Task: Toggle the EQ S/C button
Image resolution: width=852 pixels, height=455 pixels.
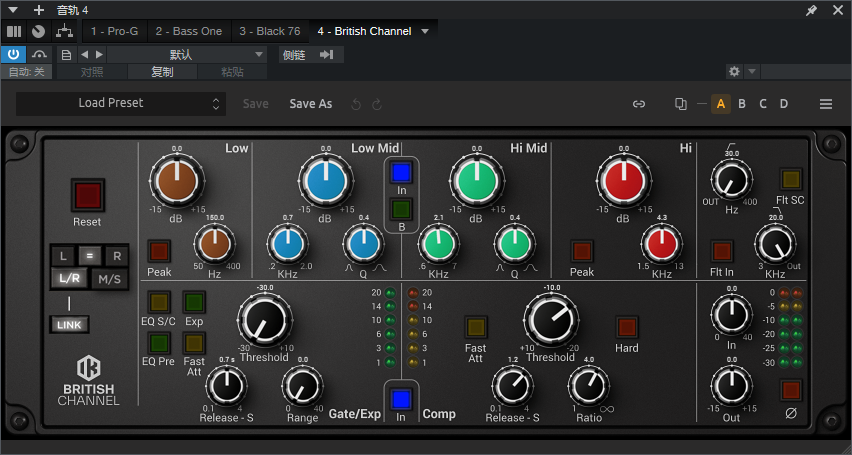Action: point(159,302)
